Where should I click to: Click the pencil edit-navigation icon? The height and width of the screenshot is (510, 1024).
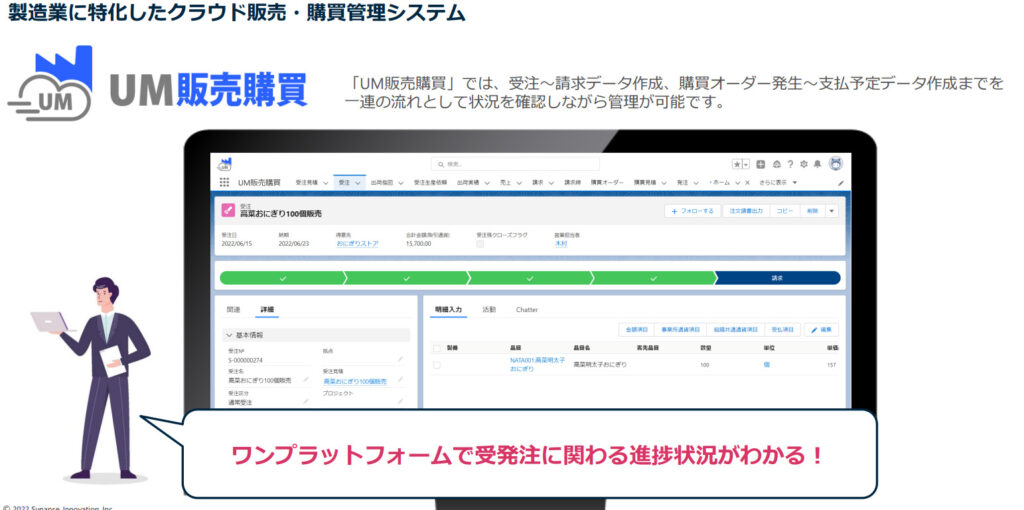click(x=840, y=183)
